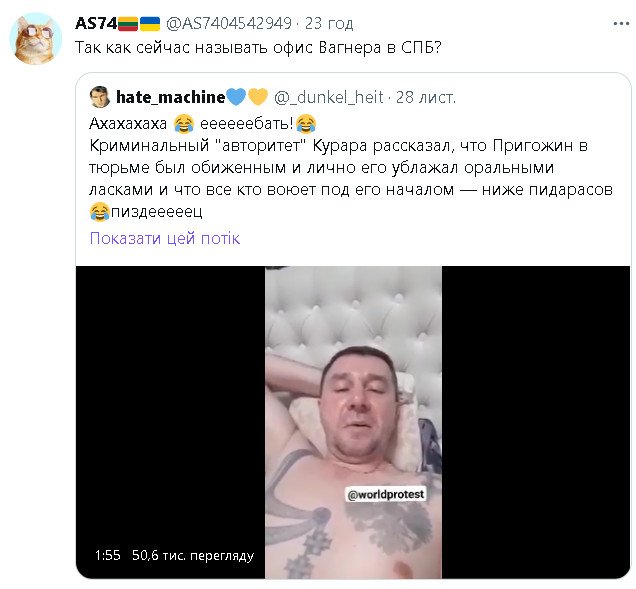Click the yellow heart emoji after hate_machine
Screen dimensions: 636x589
click(258, 97)
